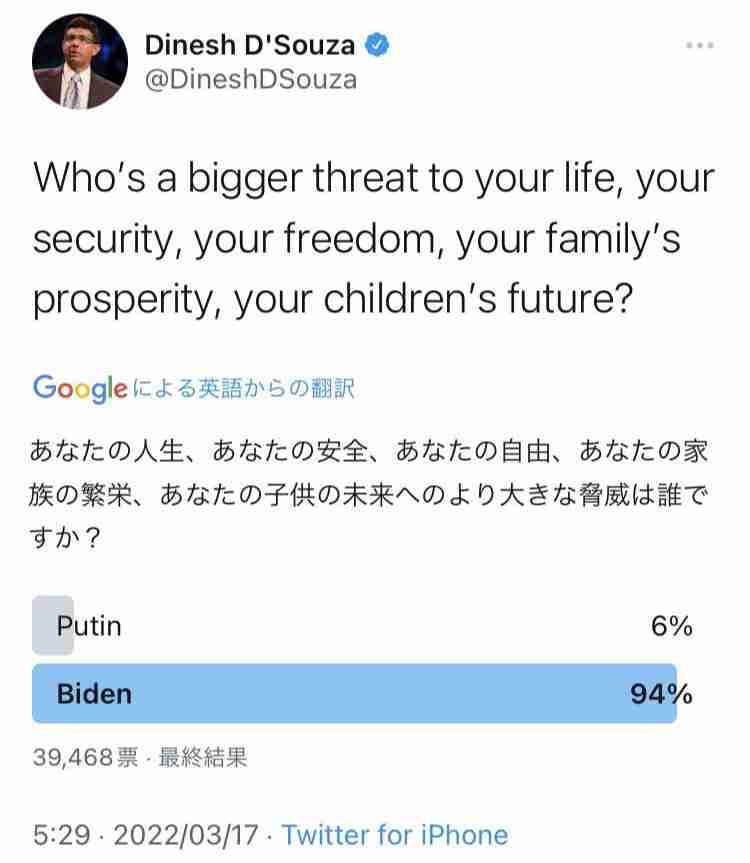This screenshot has height=863, width=750.
Task: Click the Dinesh D'Souza display name
Action: click(x=250, y=45)
